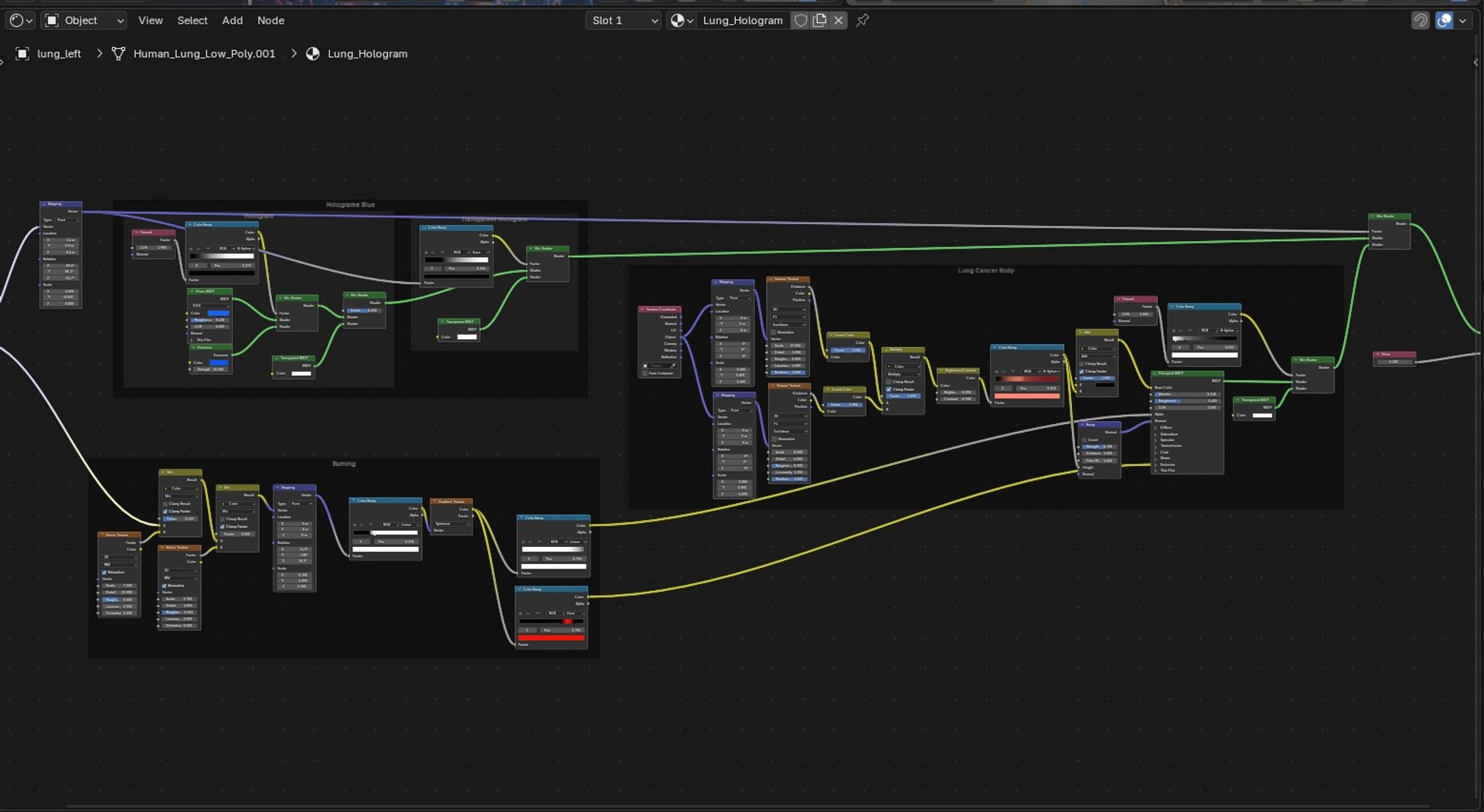Toggle the overlays button in header
The width and height of the screenshot is (1484, 812).
[x=1444, y=20]
